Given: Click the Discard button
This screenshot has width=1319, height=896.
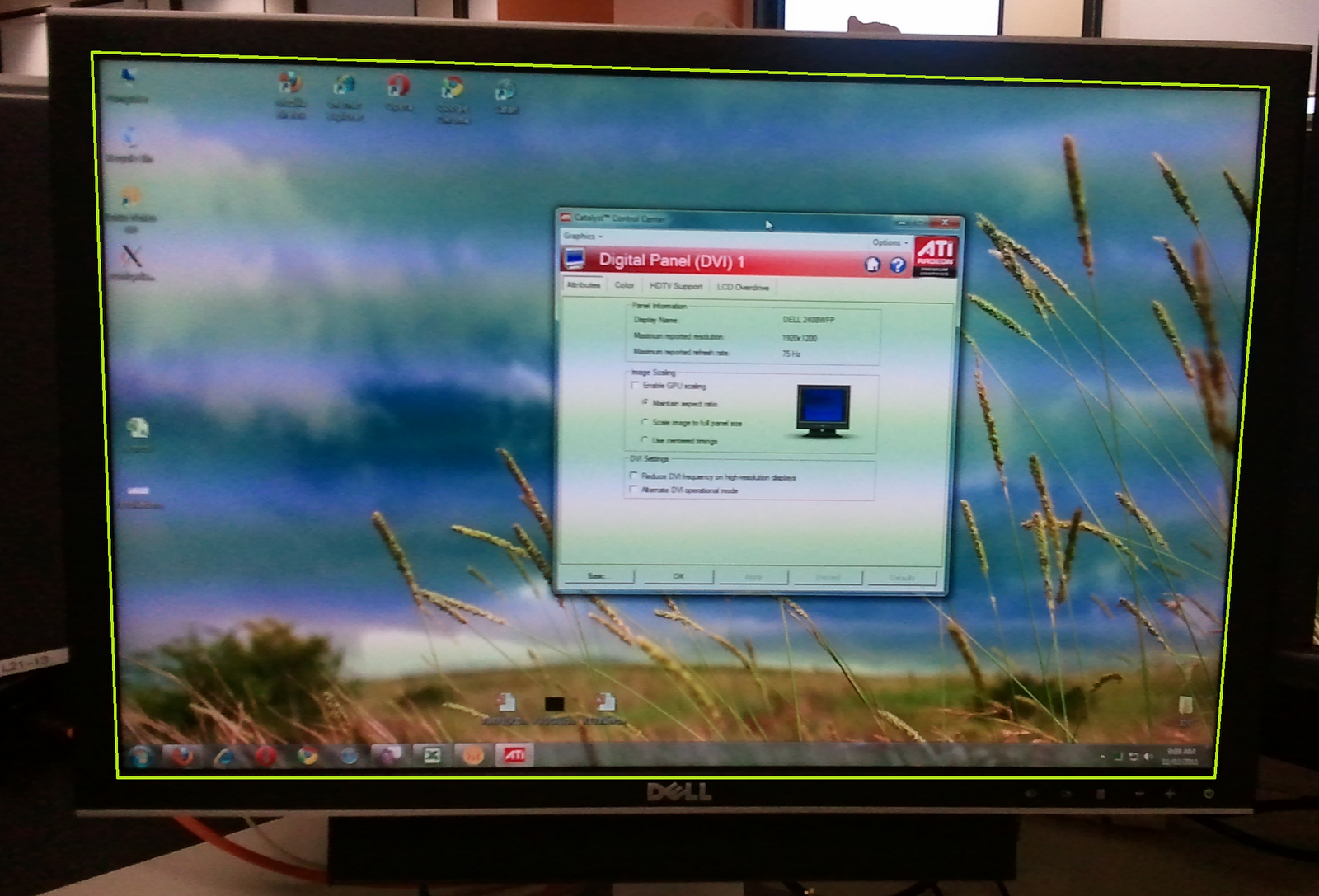Looking at the screenshot, I should click(x=828, y=577).
